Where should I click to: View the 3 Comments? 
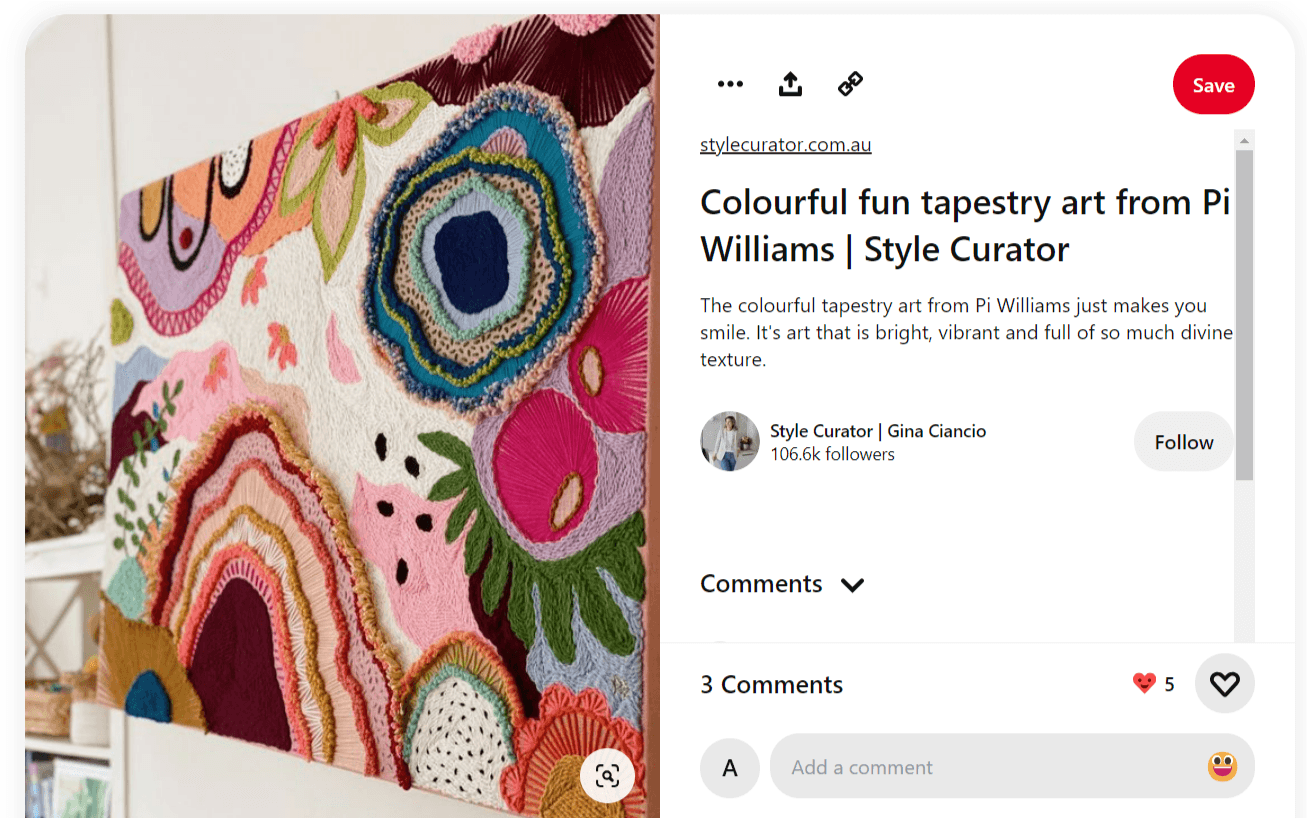pyautogui.click(x=771, y=684)
